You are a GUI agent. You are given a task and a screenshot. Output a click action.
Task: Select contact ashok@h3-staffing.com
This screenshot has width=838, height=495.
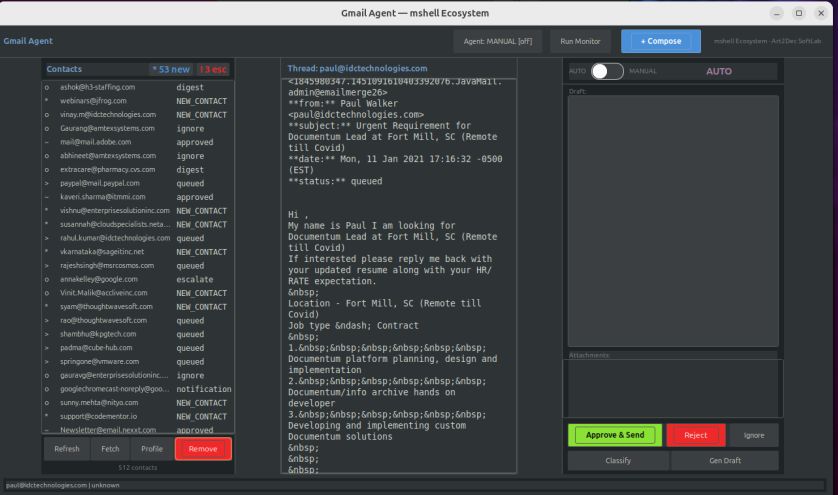coord(138,87)
